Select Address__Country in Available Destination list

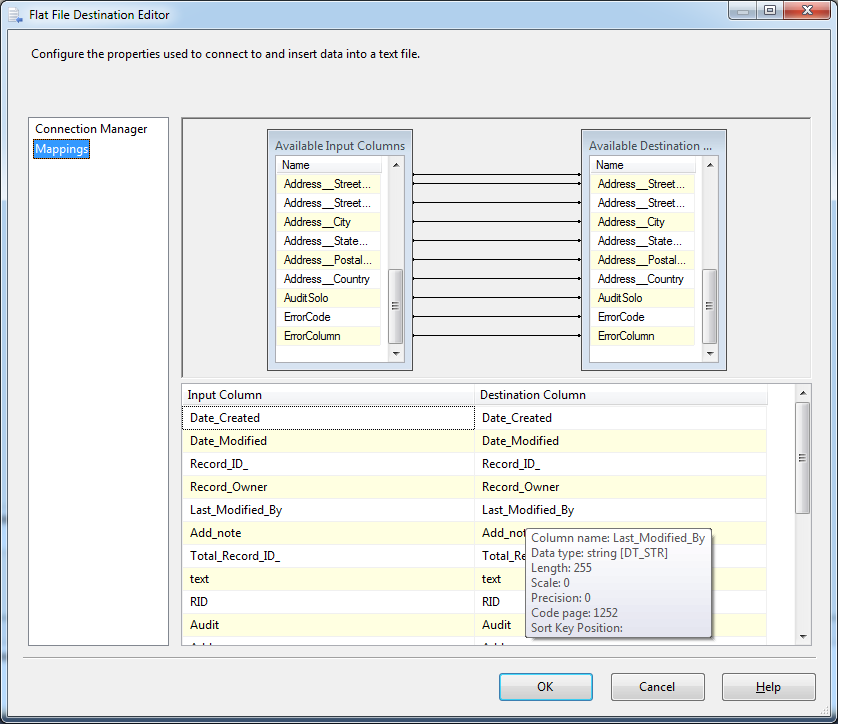click(643, 280)
